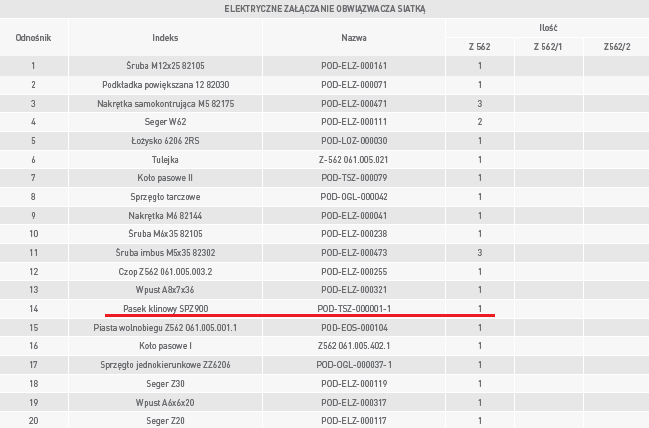Select the "Śruba imbus M5x35 82302" cell
Image resolution: width=649 pixels, height=428 pixels.
(x=165, y=253)
